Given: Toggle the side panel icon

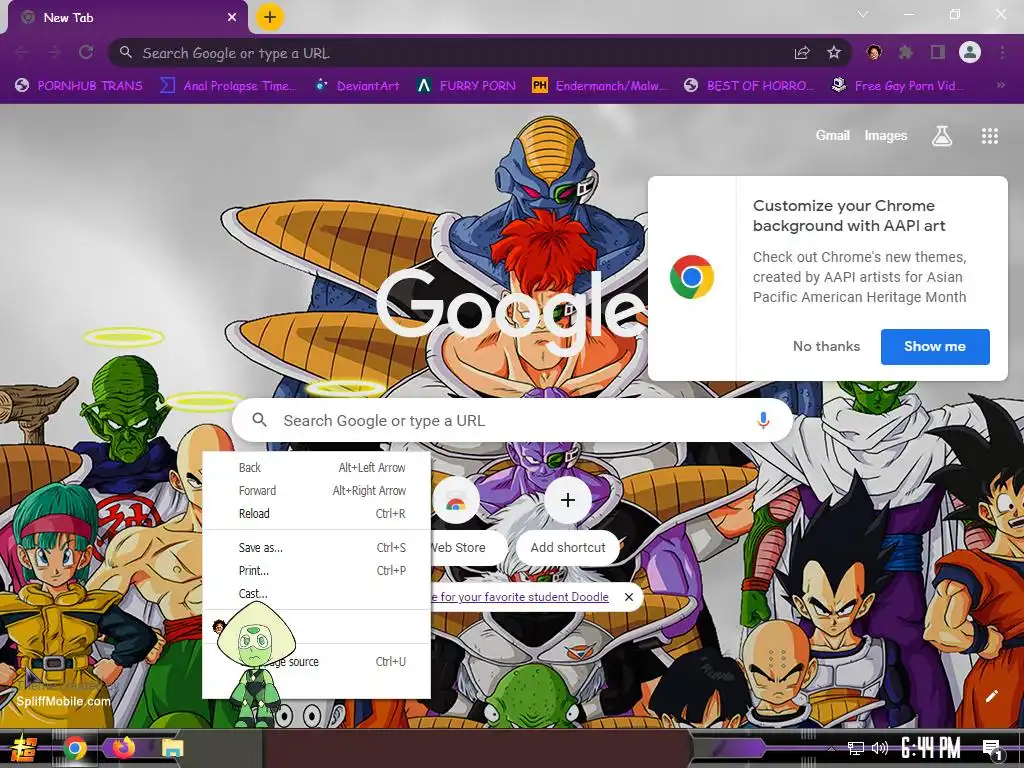Looking at the screenshot, I should tap(937, 52).
